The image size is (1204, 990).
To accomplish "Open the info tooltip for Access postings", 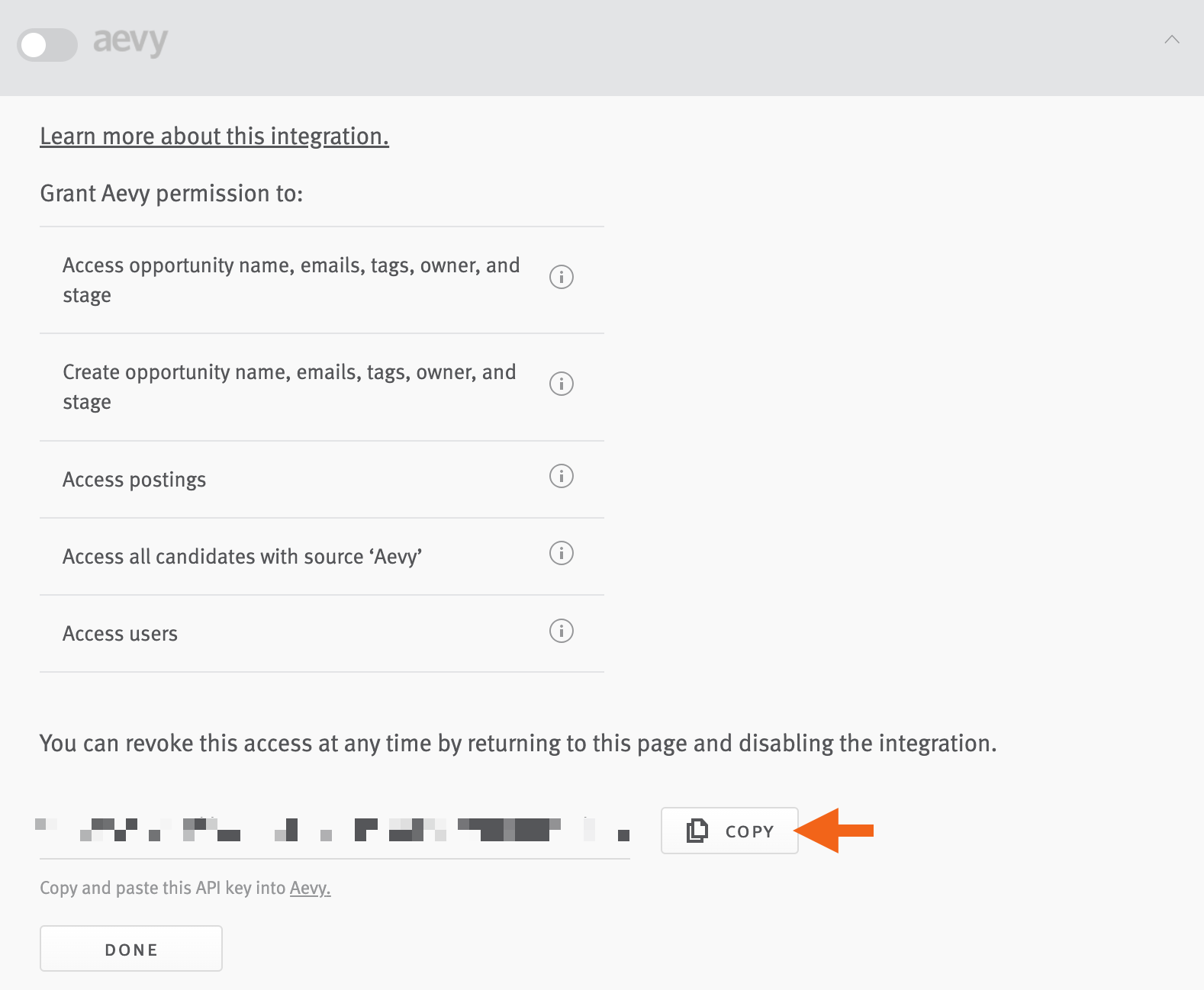I will pos(561,477).
